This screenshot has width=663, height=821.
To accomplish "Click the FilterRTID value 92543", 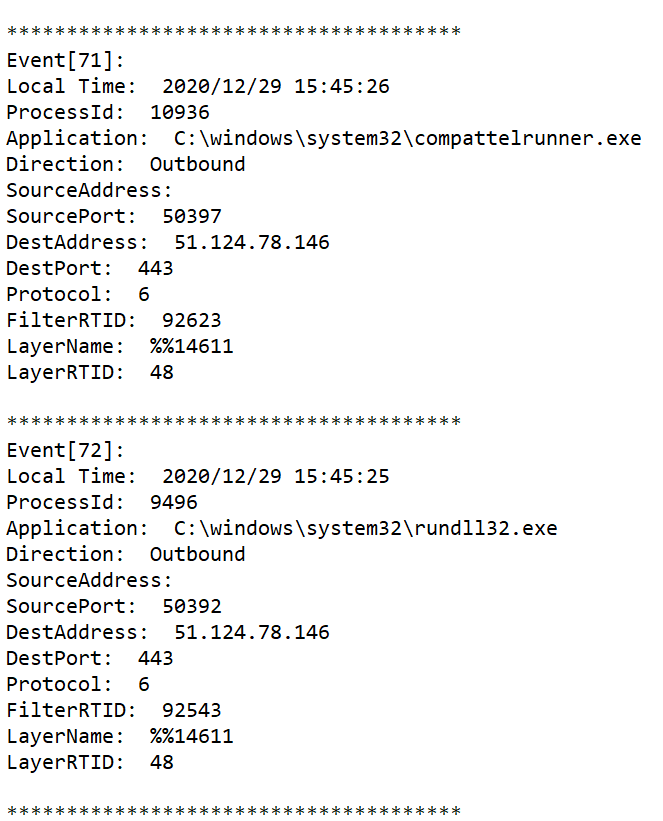I will coord(191,710).
